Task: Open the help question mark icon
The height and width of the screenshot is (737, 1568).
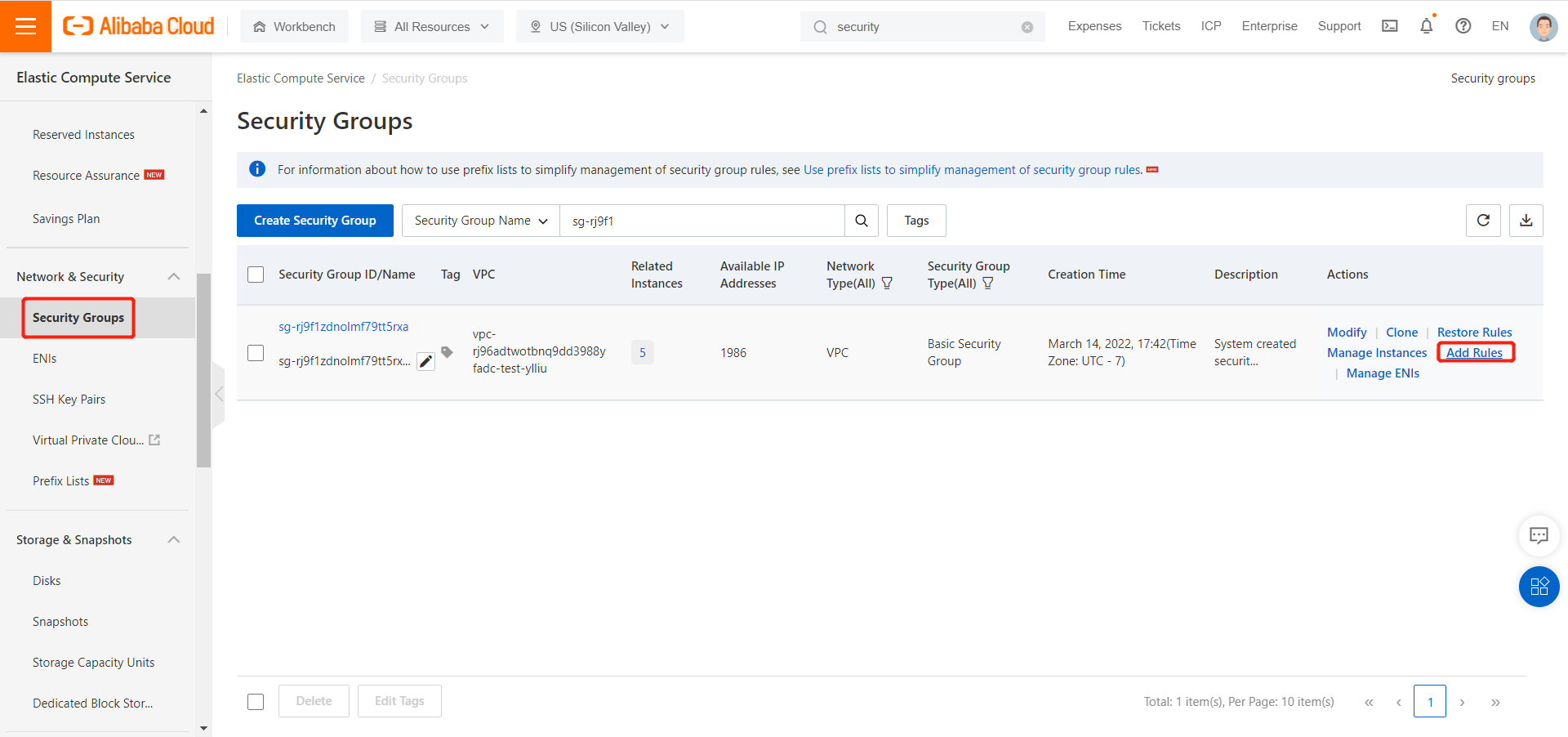Action: click(x=1463, y=25)
